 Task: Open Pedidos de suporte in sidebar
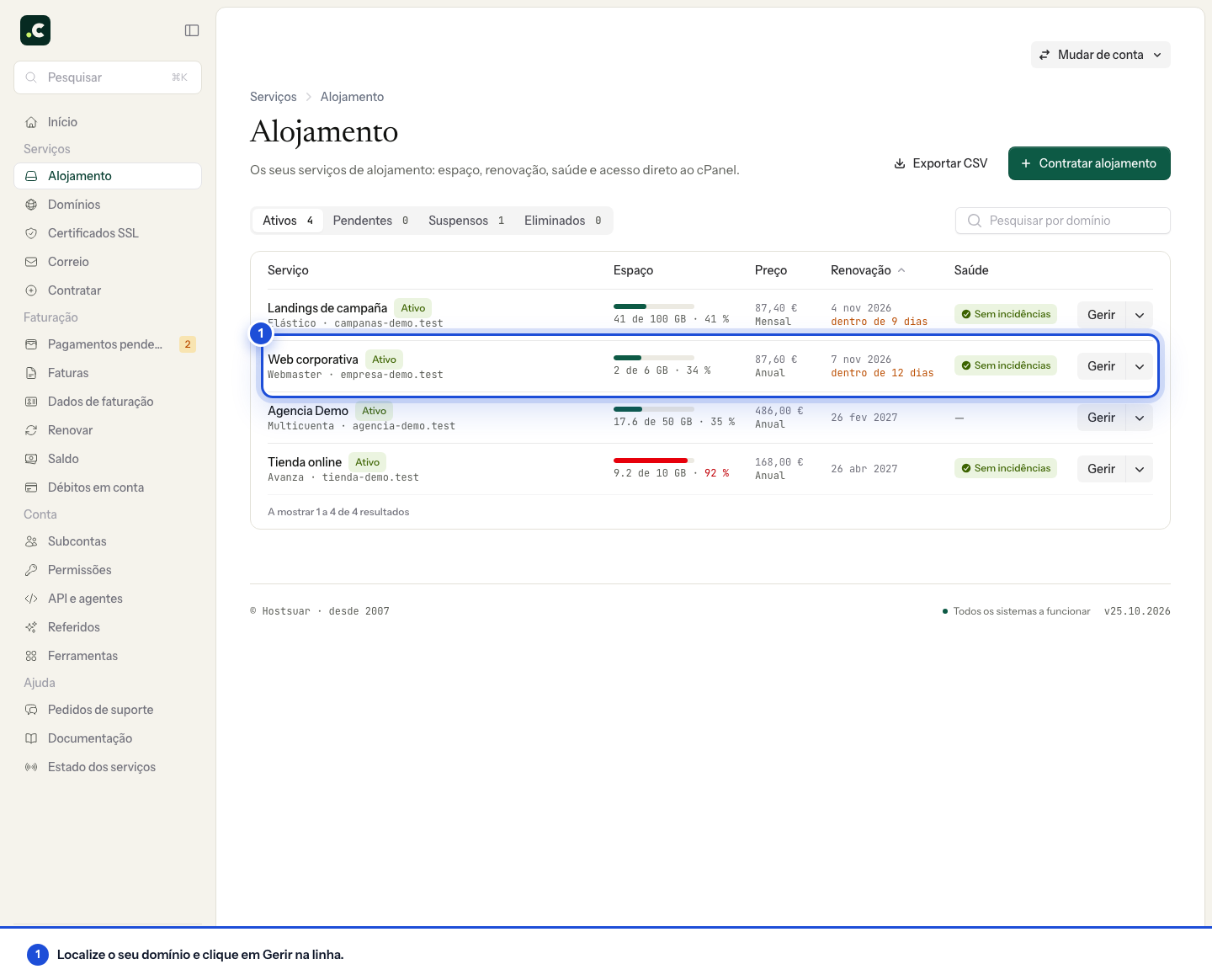point(108,710)
